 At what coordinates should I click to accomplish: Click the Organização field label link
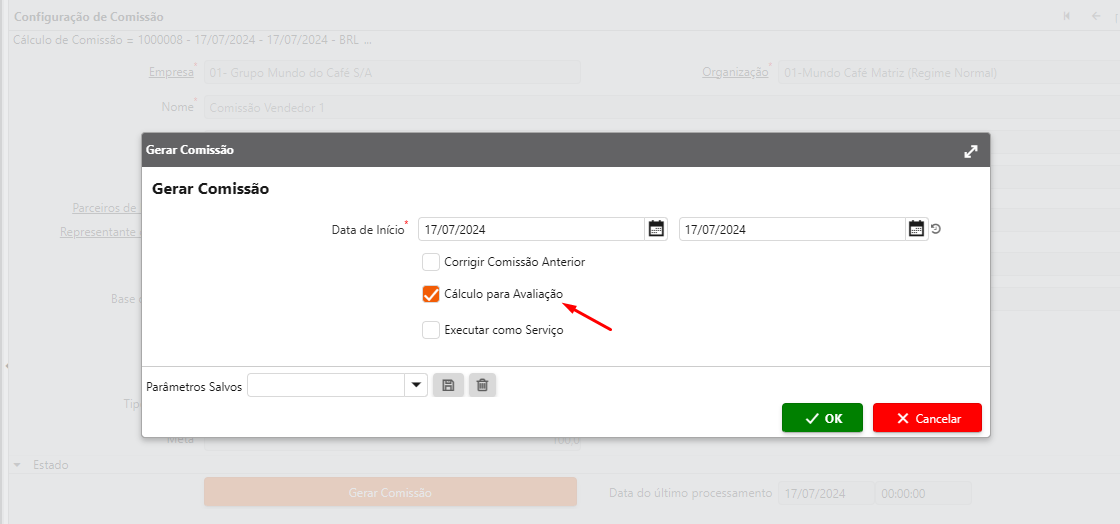click(735, 72)
